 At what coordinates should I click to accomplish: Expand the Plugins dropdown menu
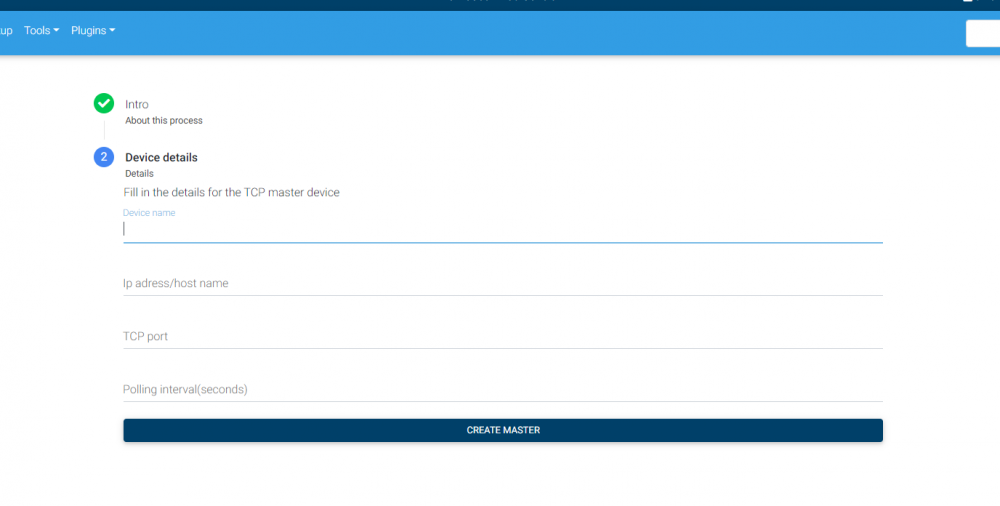click(x=93, y=31)
